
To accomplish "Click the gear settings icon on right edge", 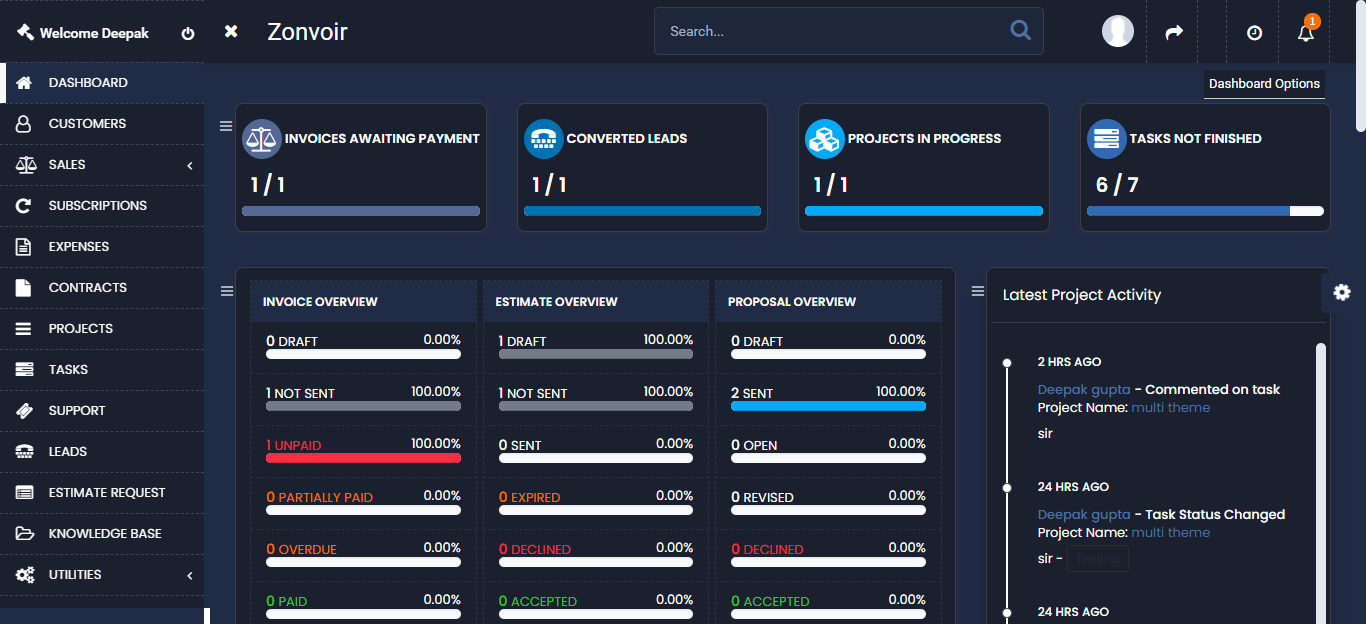I will tap(1342, 292).
